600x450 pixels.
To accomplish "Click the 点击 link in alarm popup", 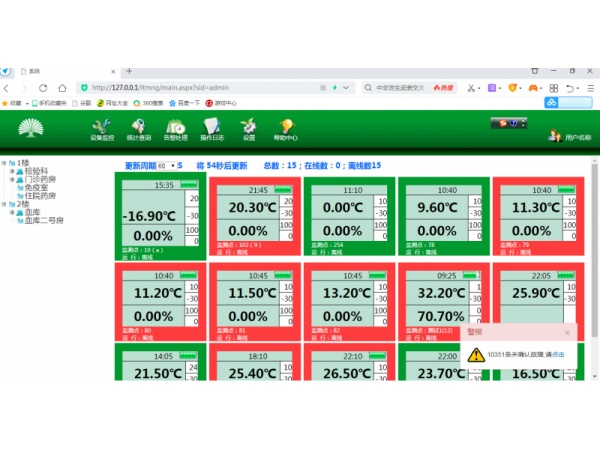I will 558,354.
